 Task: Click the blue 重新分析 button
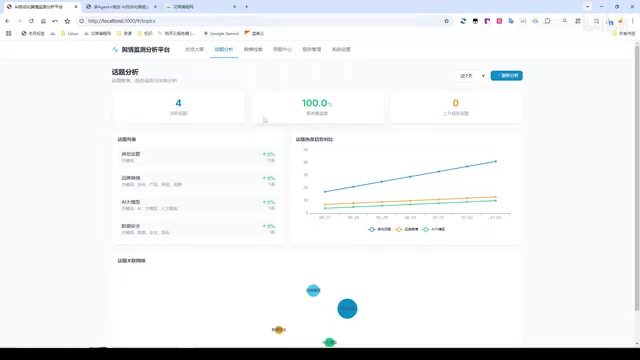[507, 76]
